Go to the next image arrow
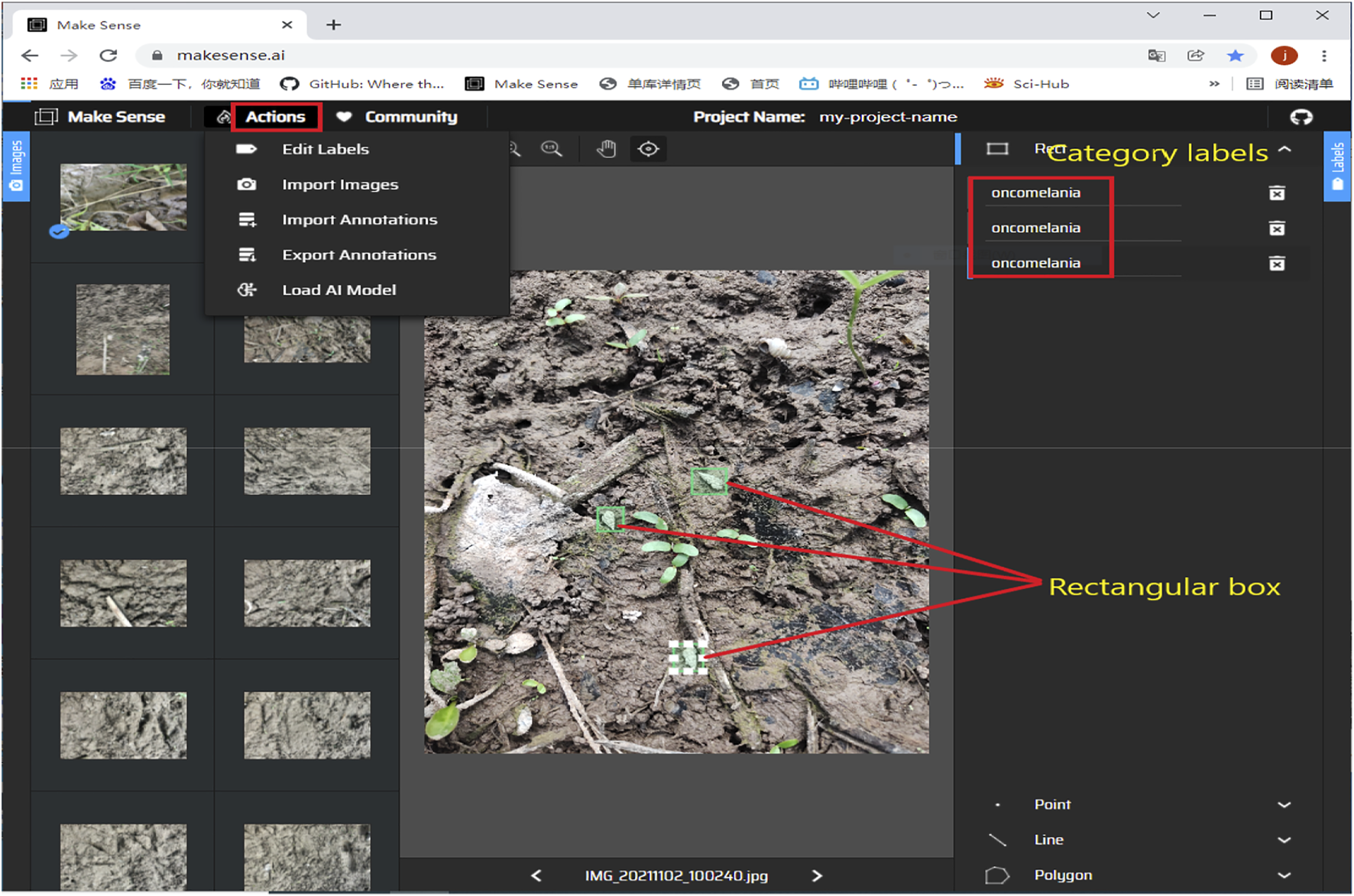Screen dimensions: 1354x896 tap(817, 875)
